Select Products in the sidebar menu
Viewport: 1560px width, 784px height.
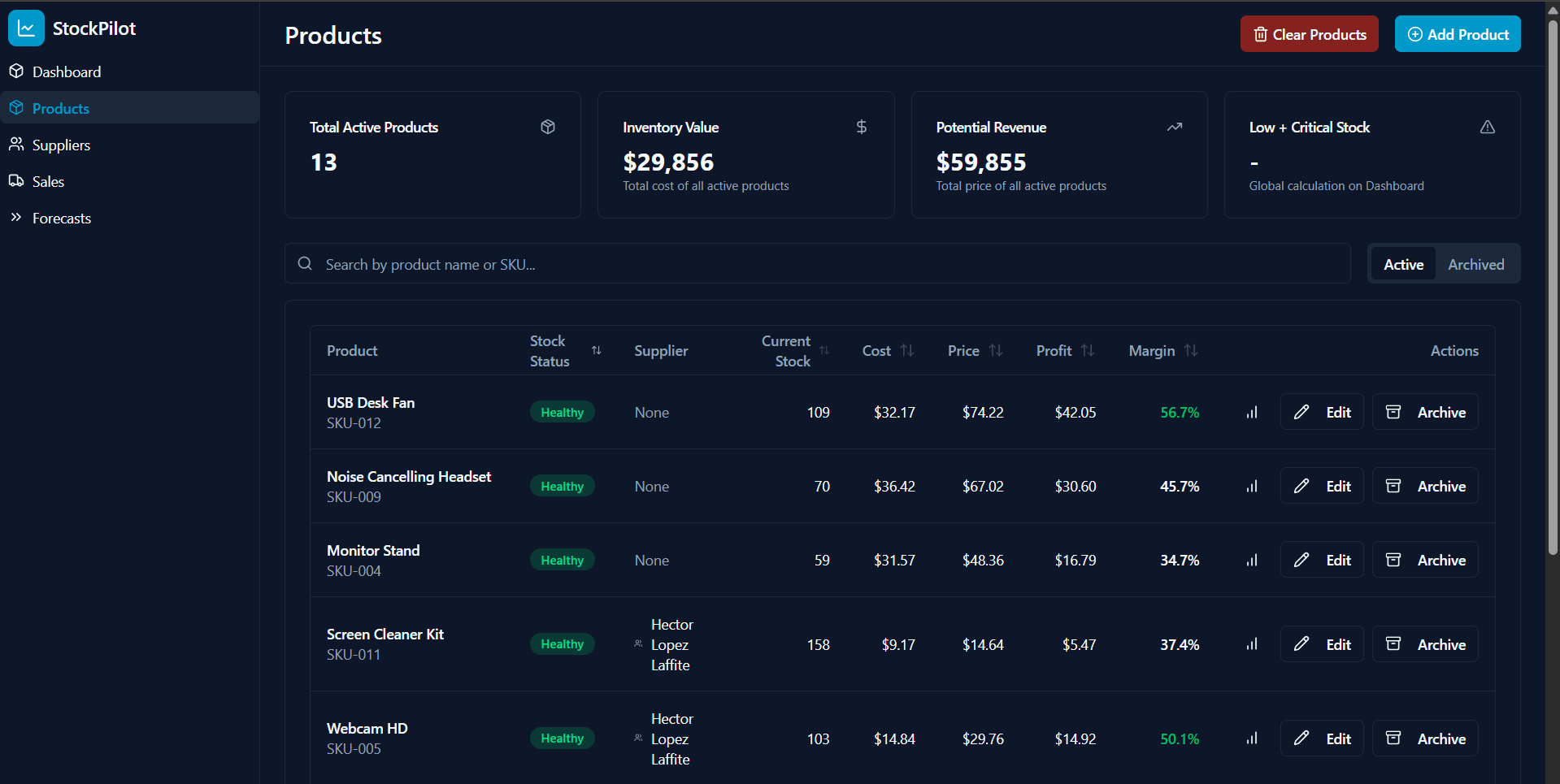[60, 107]
